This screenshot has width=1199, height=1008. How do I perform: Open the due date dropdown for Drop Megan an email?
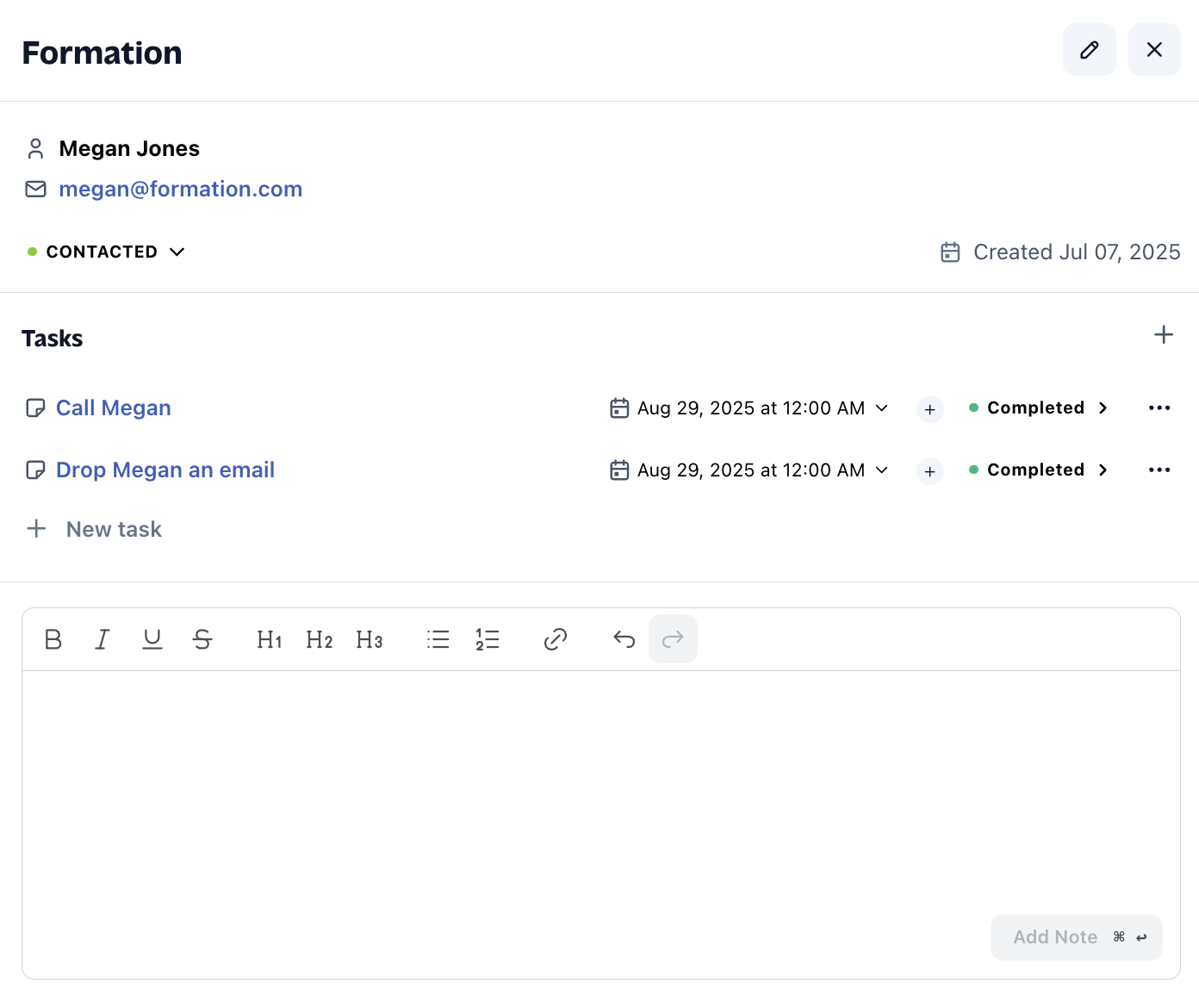point(749,470)
